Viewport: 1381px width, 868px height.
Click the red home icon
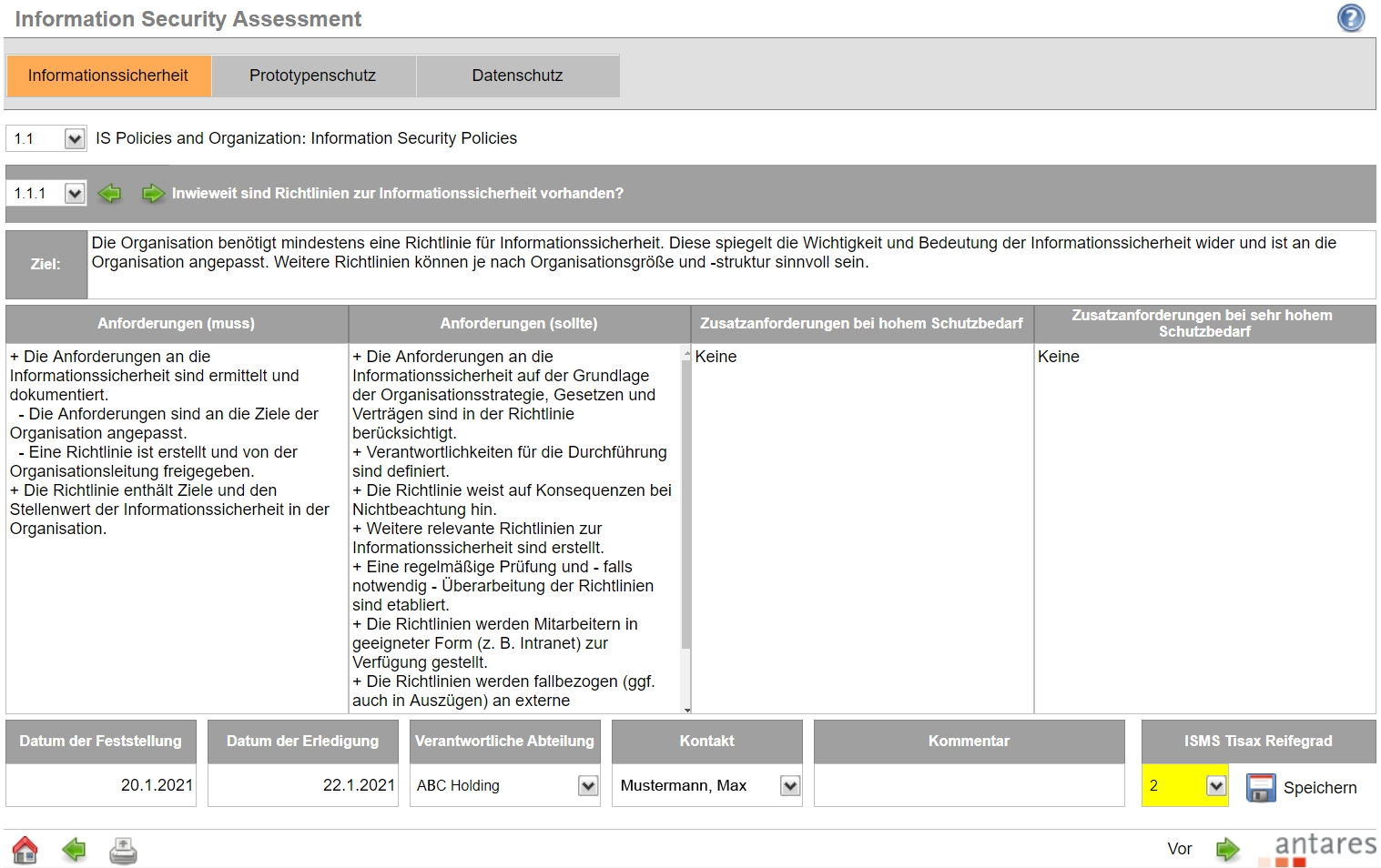tap(25, 850)
